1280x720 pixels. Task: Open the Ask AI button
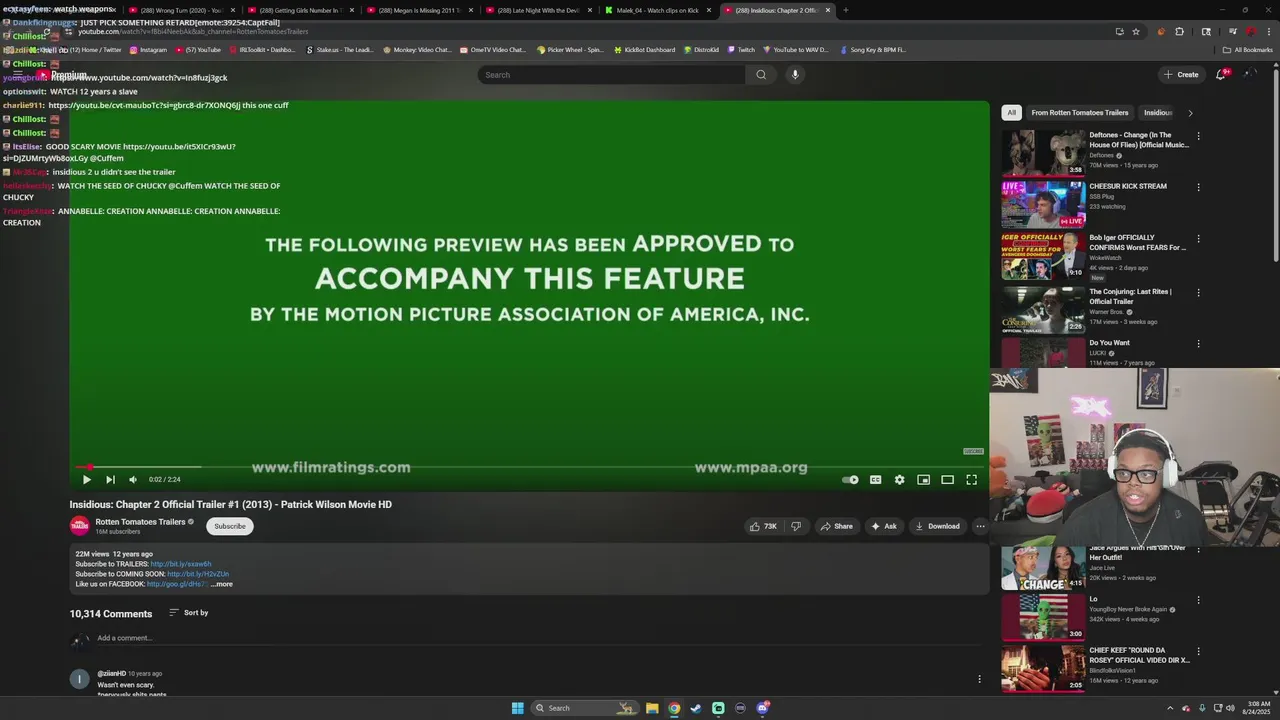(x=883, y=526)
